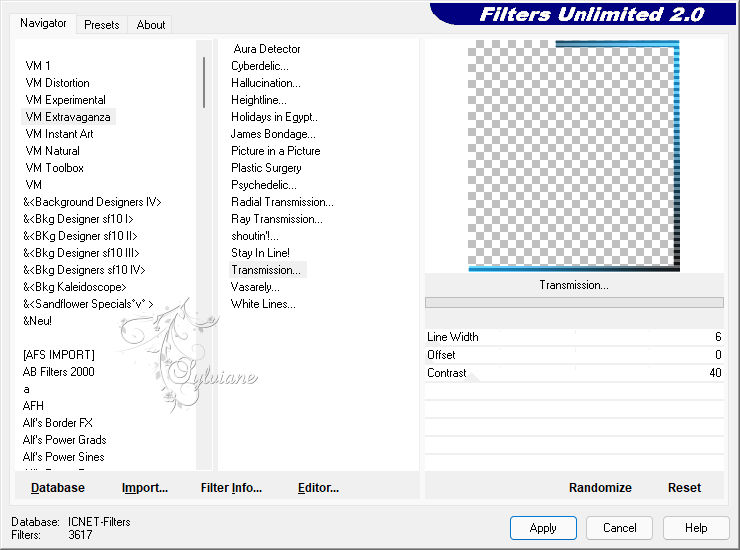Select Alf's Power Sines category
Image resolution: width=740 pixels, height=550 pixels.
click(x=63, y=457)
